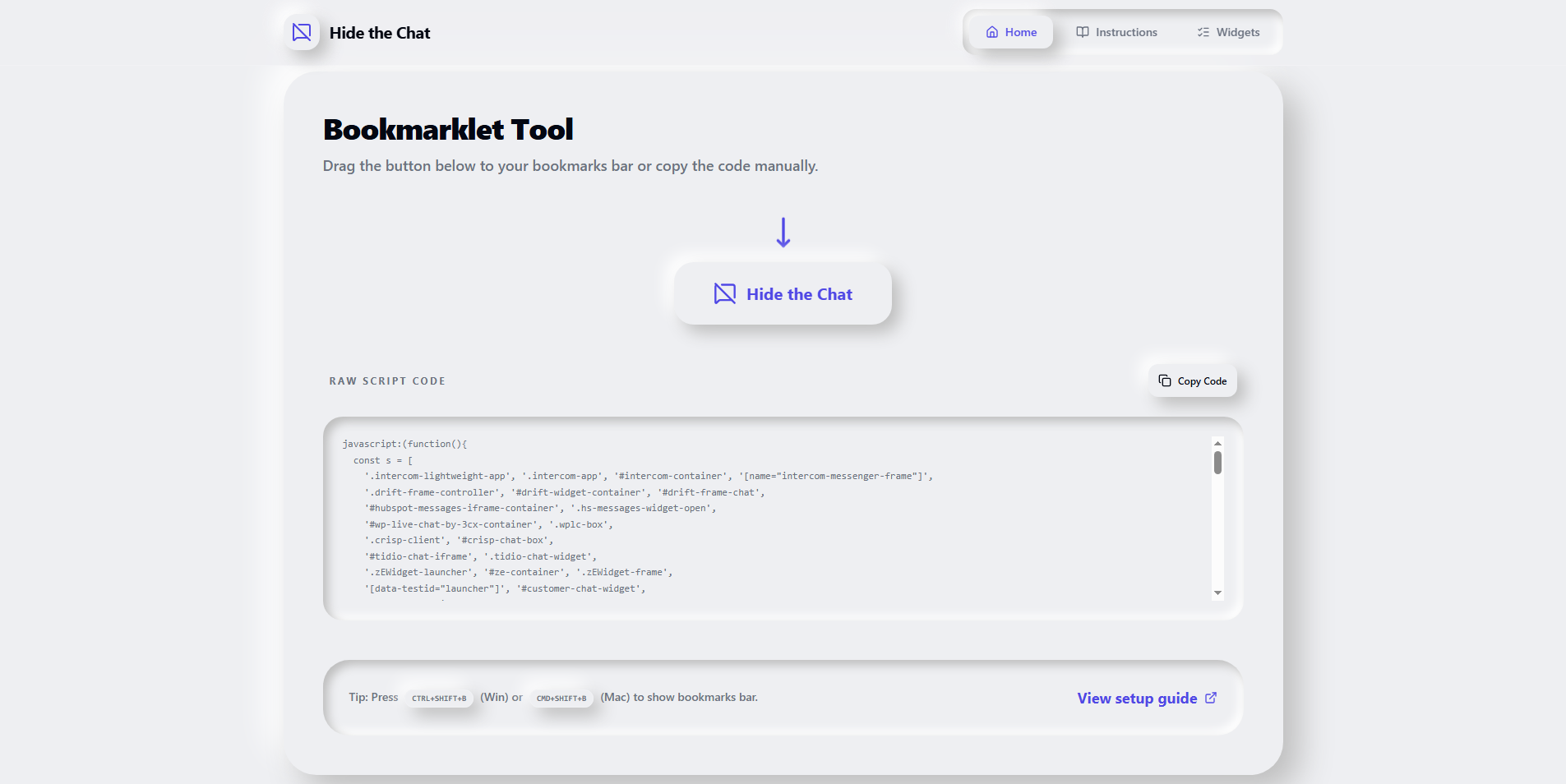The height and width of the screenshot is (784, 1566).
Task: Select the Home tab
Action: pos(1010,32)
